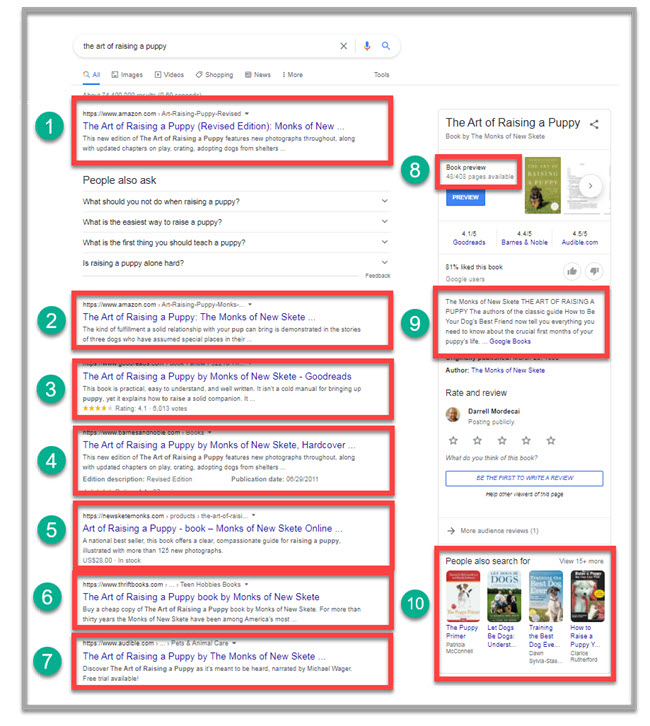Advance the book preview carousel arrow
The image size is (650, 726).
(590, 186)
